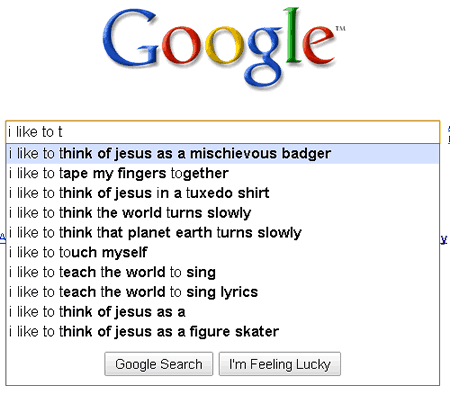Image resolution: width=450 pixels, height=395 pixels.
Task: Choose the "i like to touch myself" suggestion
Action: [222, 252]
